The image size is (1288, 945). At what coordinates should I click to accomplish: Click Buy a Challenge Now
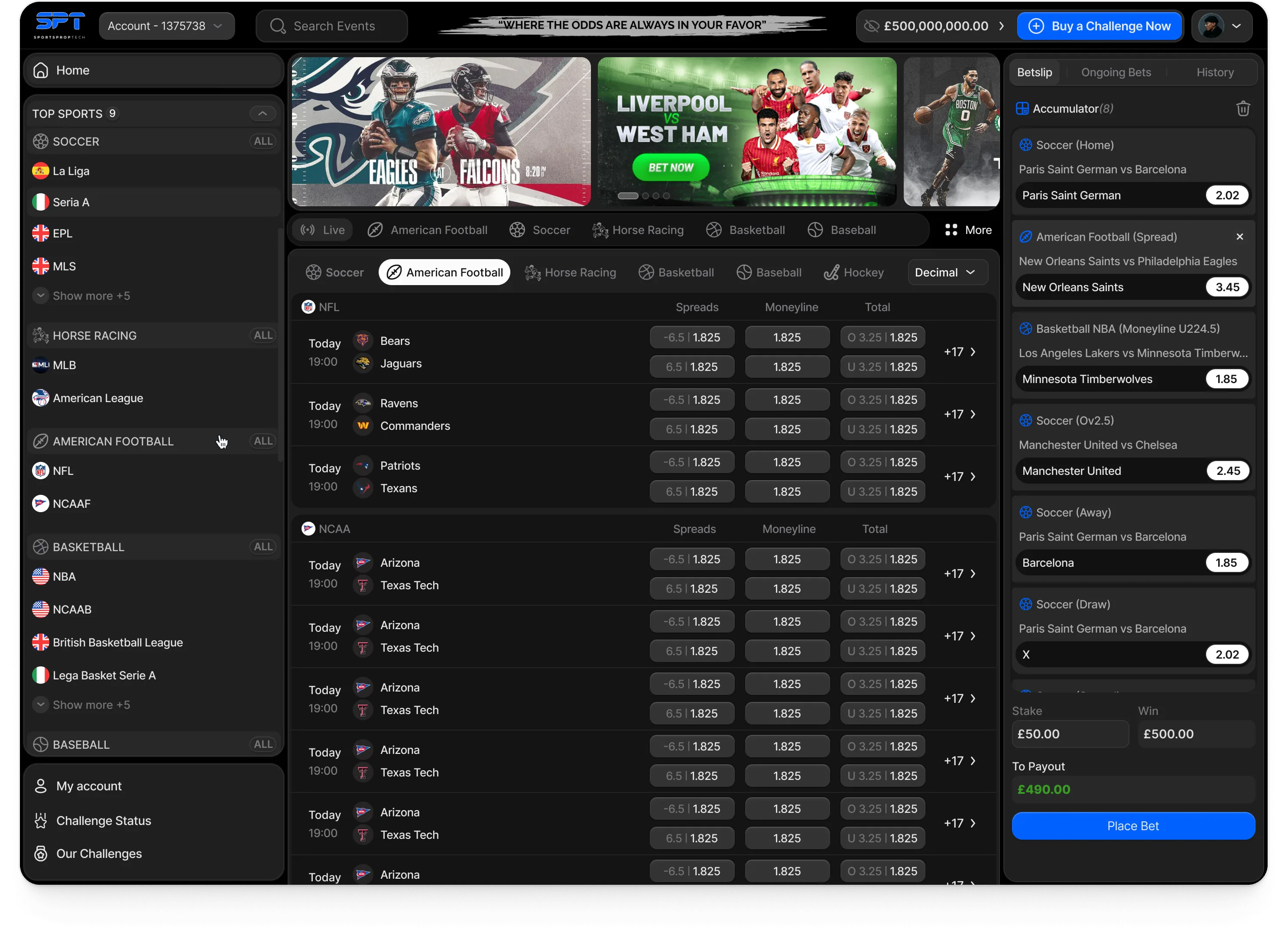1099,26
